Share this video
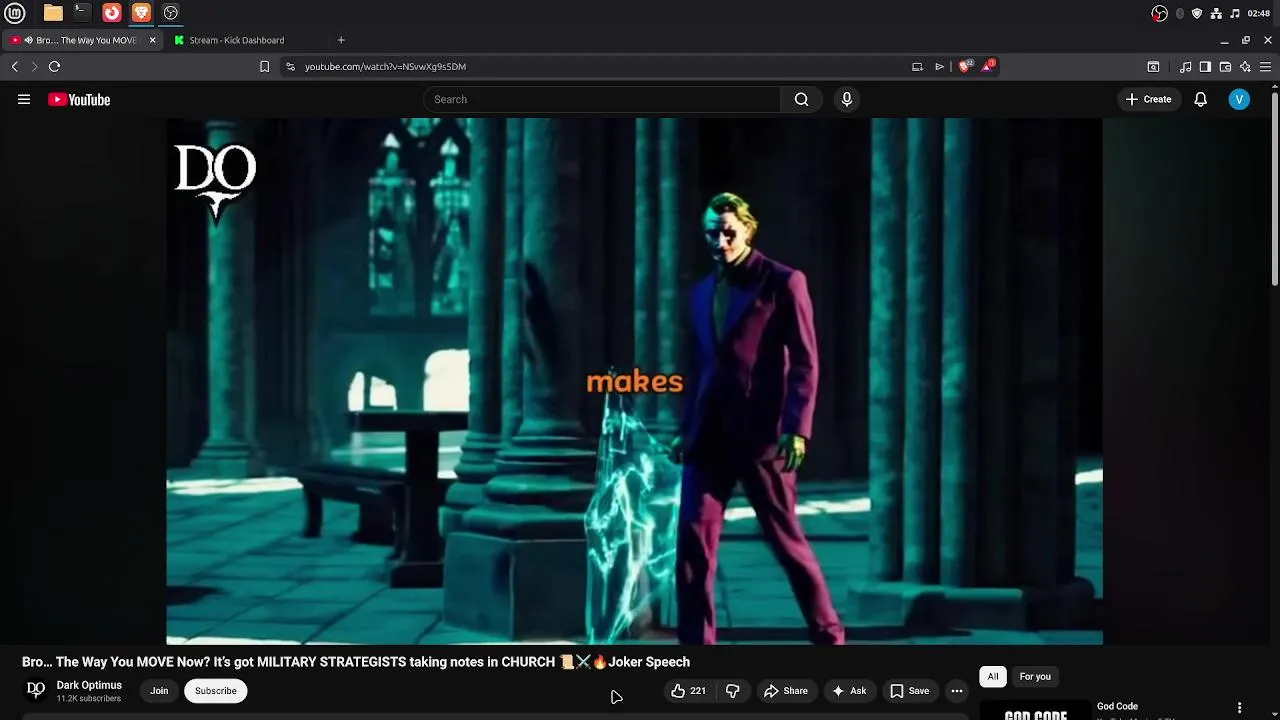Image resolution: width=1280 pixels, height=720 pixels. pyautogui.click(x=785, y=690)
